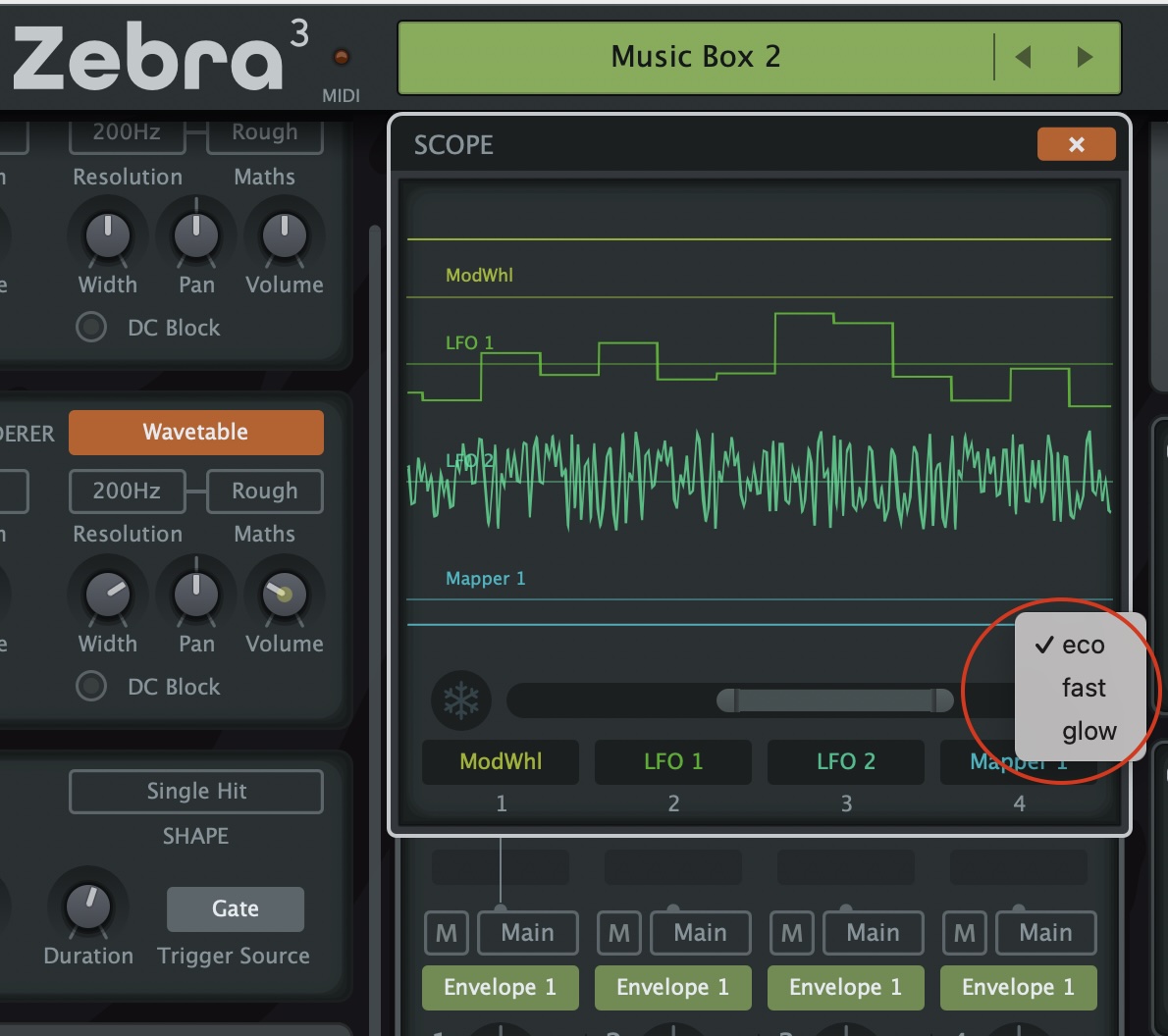Click the empty slot above the first lane's Main
Image resolution: width=1168 pixels, height=1036 pixels.
[x=501, y=867]
